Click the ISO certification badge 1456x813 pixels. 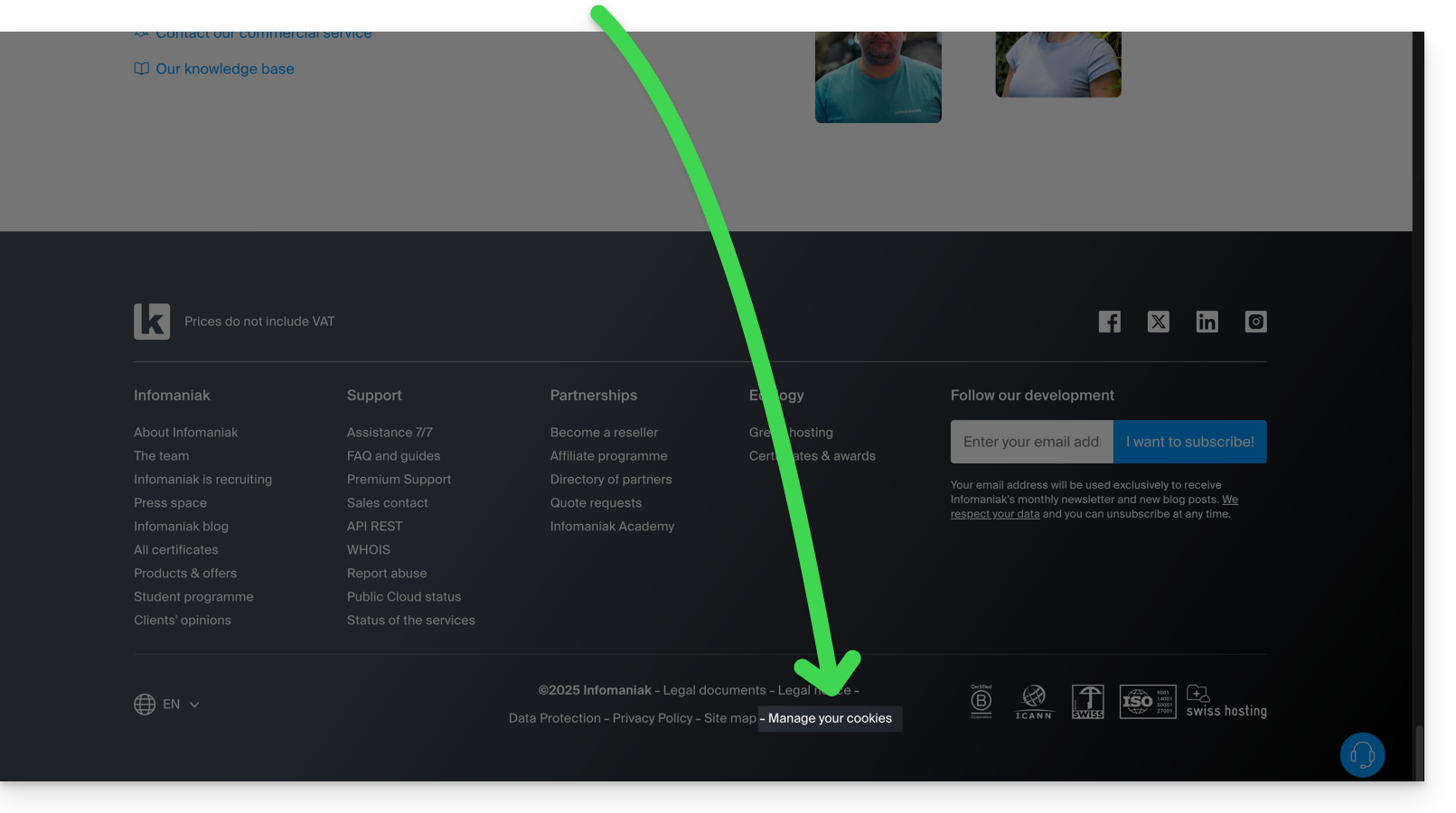click(x=1147, y=702)
